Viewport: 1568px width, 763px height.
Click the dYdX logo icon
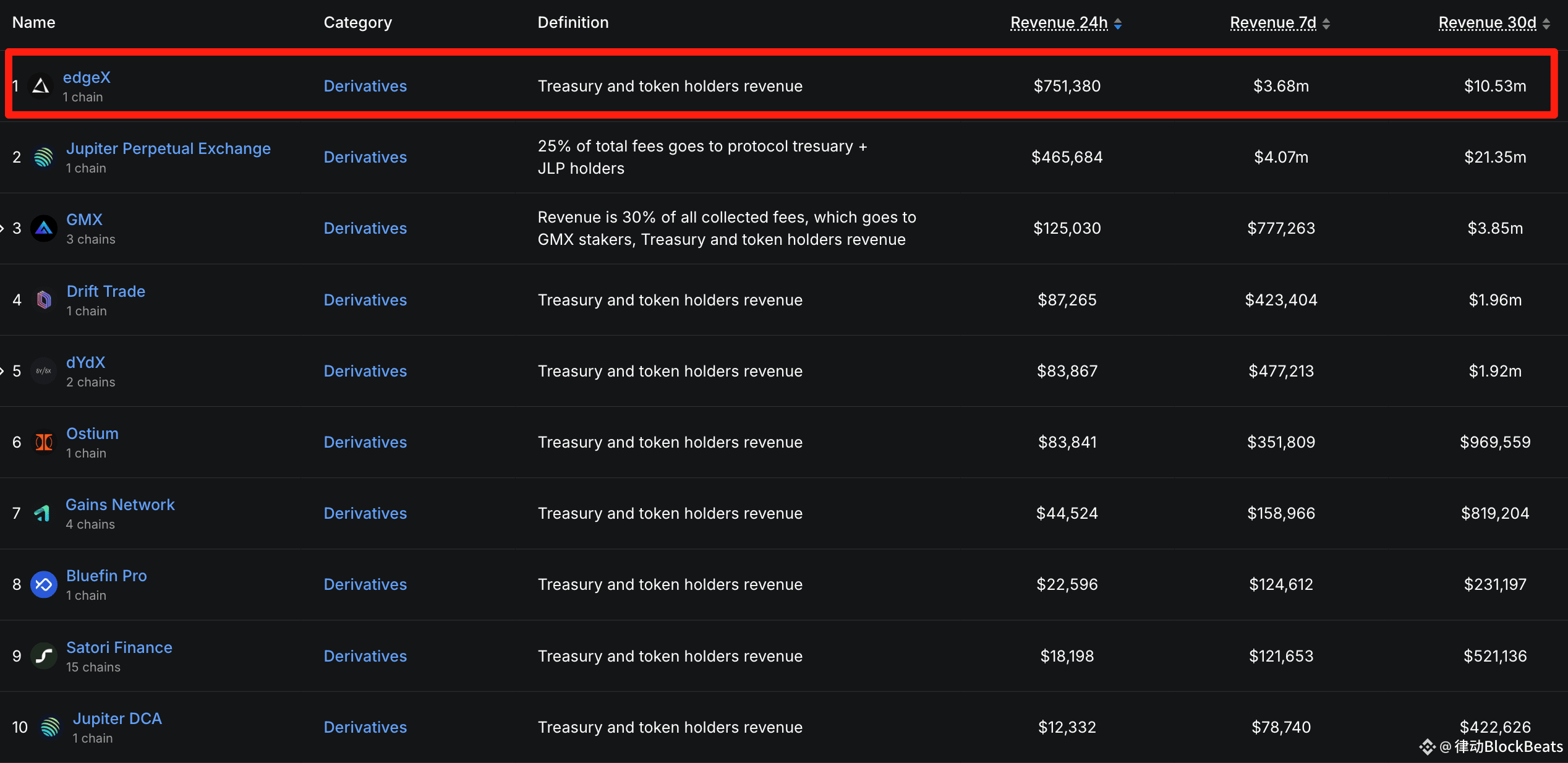43,371
